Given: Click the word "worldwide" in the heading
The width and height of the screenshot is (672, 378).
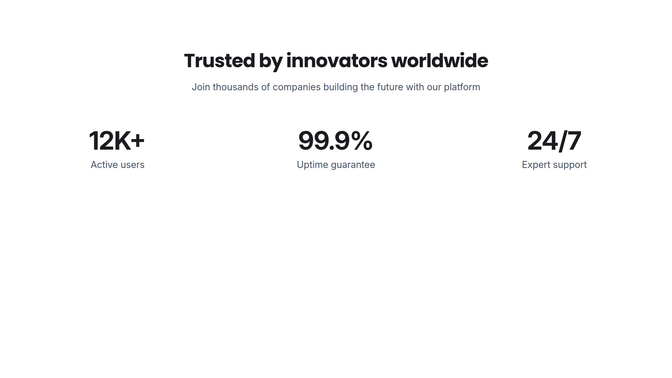Looking at the screenshot, I should coord(440,60).
